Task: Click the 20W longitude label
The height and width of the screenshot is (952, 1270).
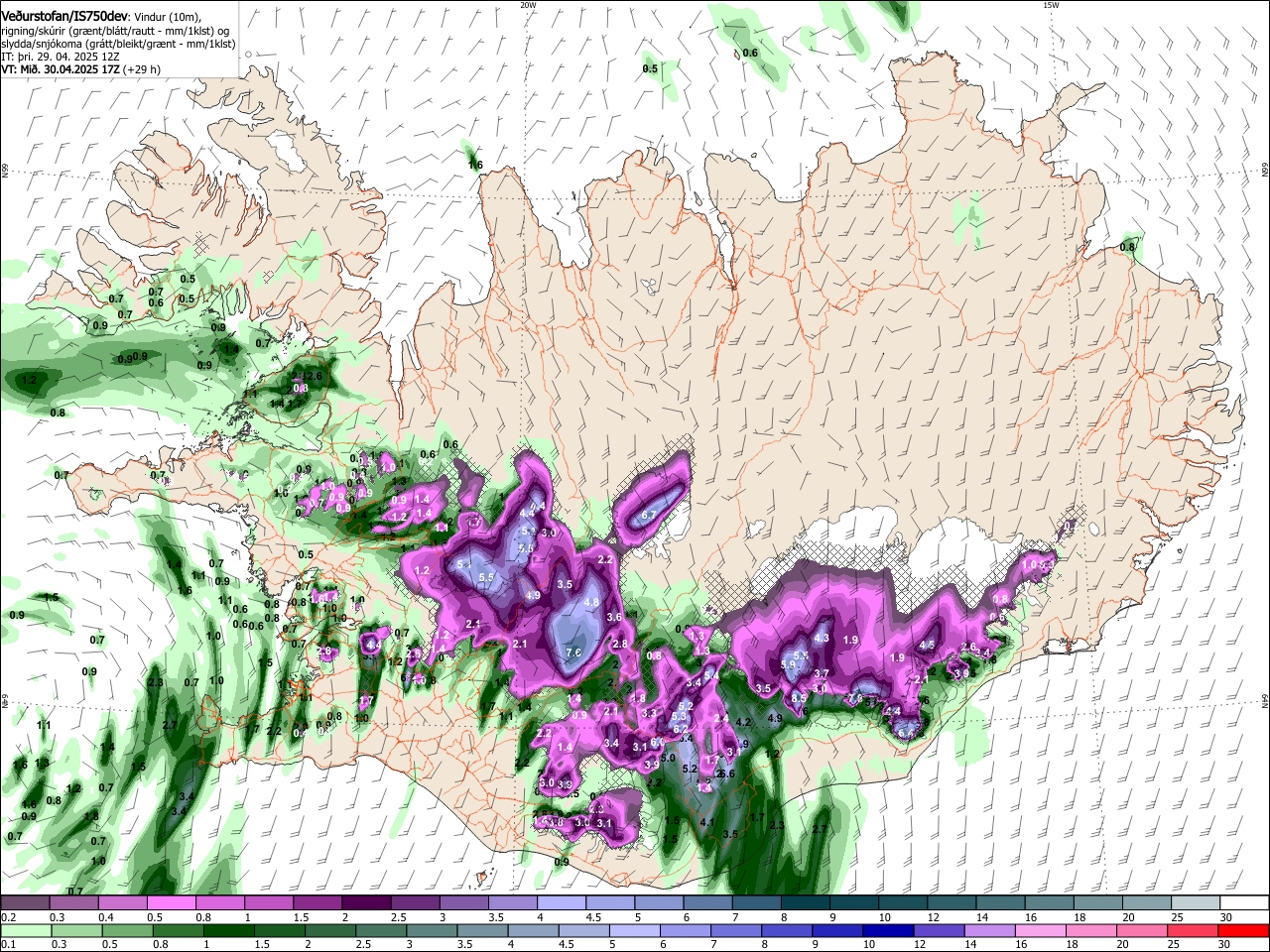Action: (528, 5)
